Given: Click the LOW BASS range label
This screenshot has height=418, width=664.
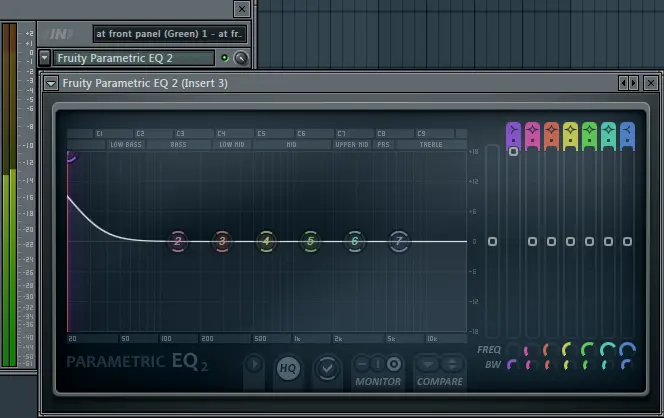Looking at the screenshot, I should tap(126, 144).
